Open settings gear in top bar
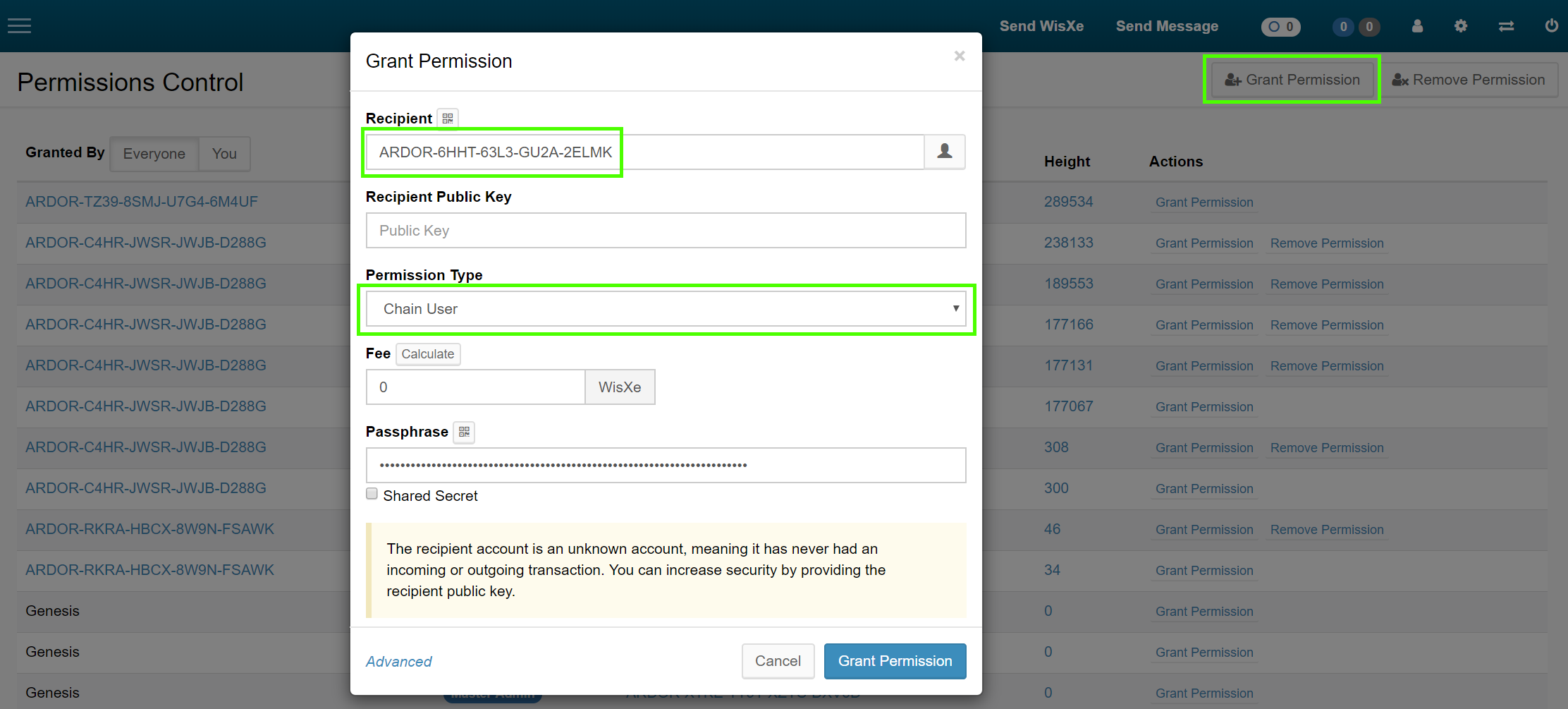Image resolution: width=1568 pixels, height=709 pixels. [1461, 26]
